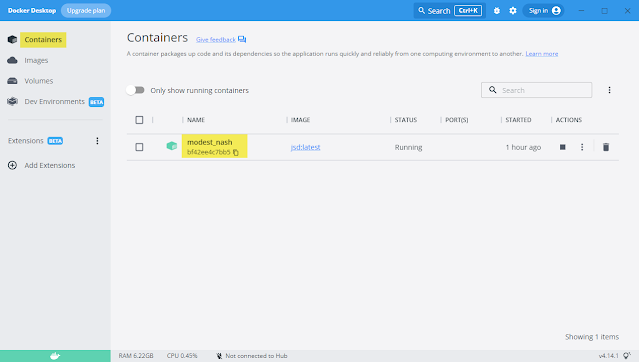This screenshot has height=362, width=639.
Task: Click the Dev Environments icon in sidebar
Action: pos(12,102)
